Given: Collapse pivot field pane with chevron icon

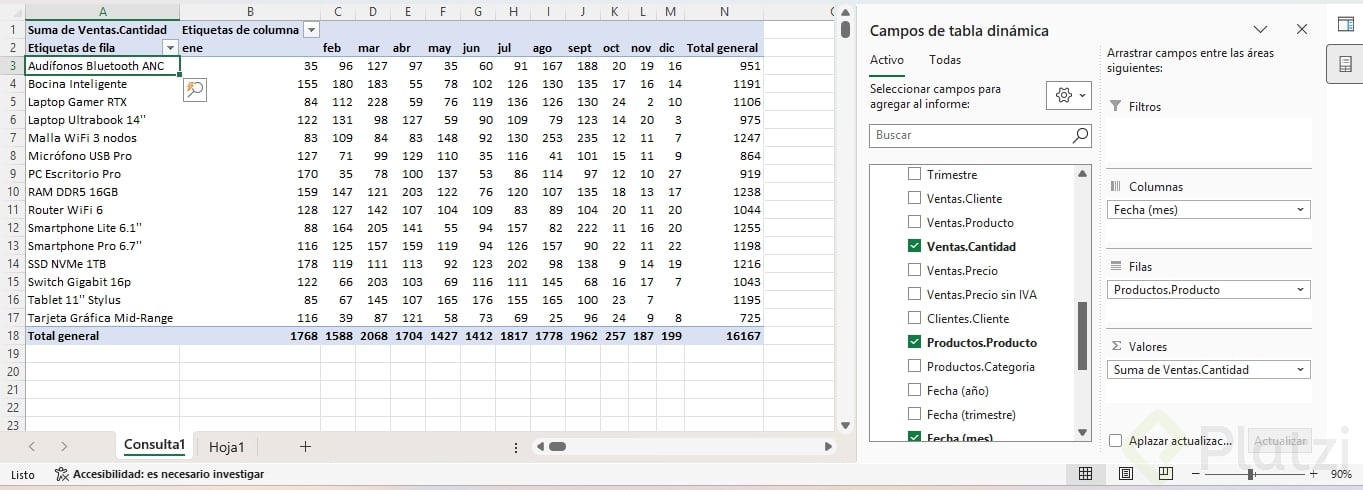Looking at the screenshot, I should point(1260,30).
